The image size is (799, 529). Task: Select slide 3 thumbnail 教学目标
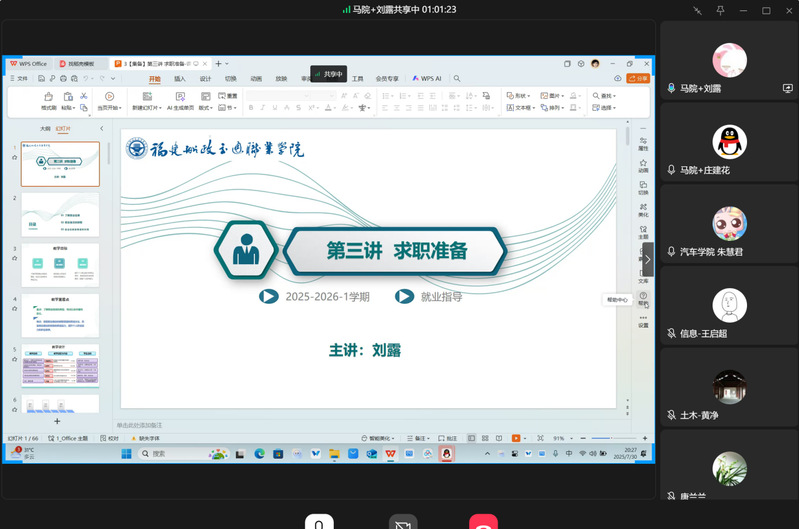tap(60, 265)
